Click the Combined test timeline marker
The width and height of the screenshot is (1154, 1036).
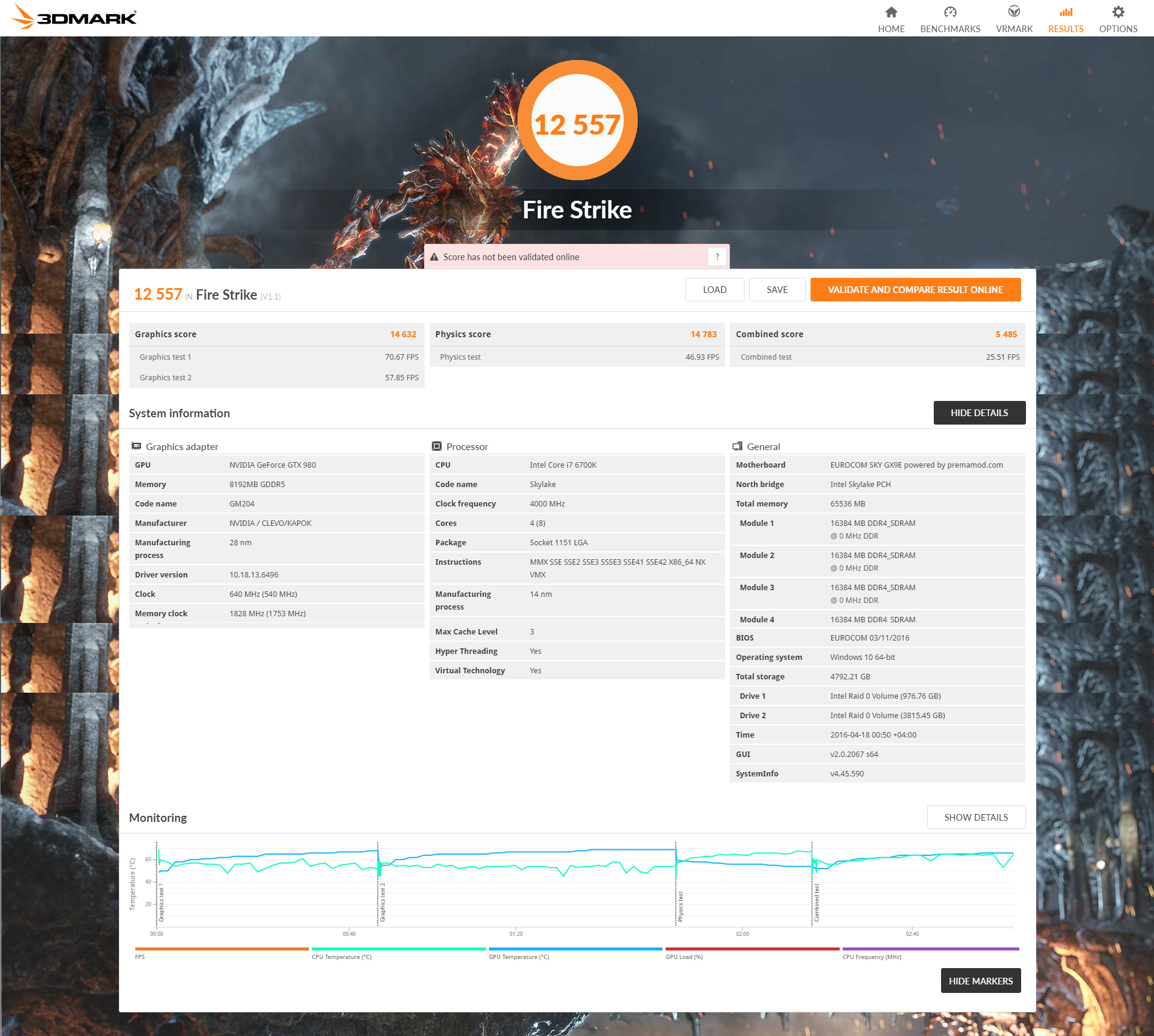tap(817, 903)
